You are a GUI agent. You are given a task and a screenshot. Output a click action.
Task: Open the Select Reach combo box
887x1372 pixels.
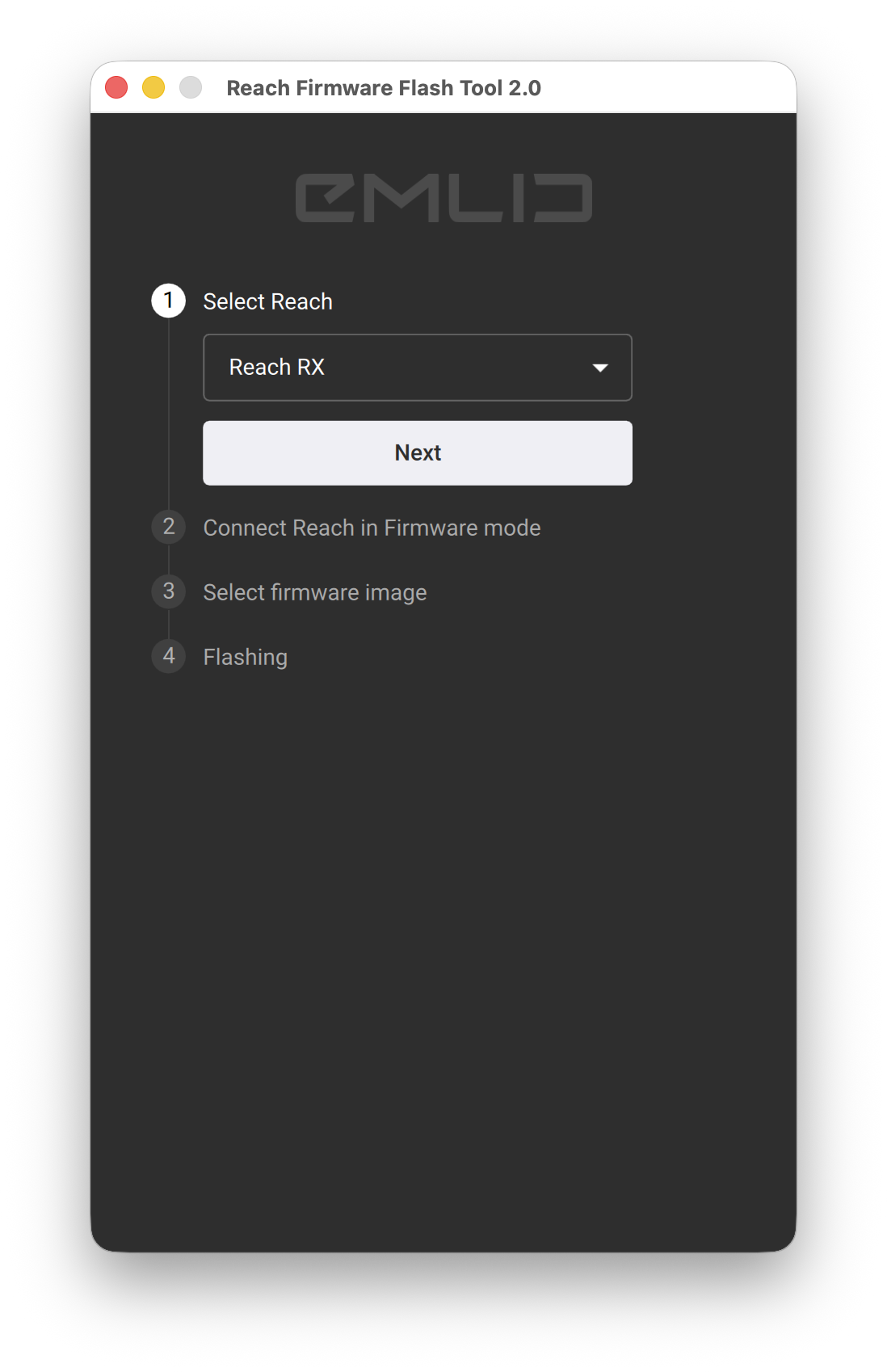[418, 368]
